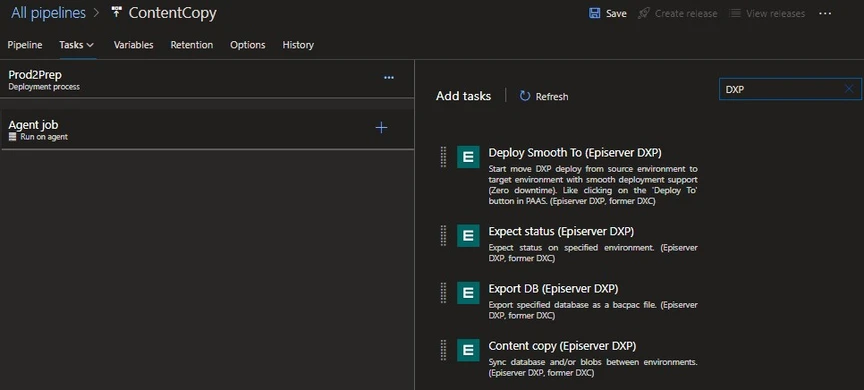Grab the drag handle beside Export DB task
This screenshot has width=864, height=390.
pyautogui.click(x=444, y=292)
